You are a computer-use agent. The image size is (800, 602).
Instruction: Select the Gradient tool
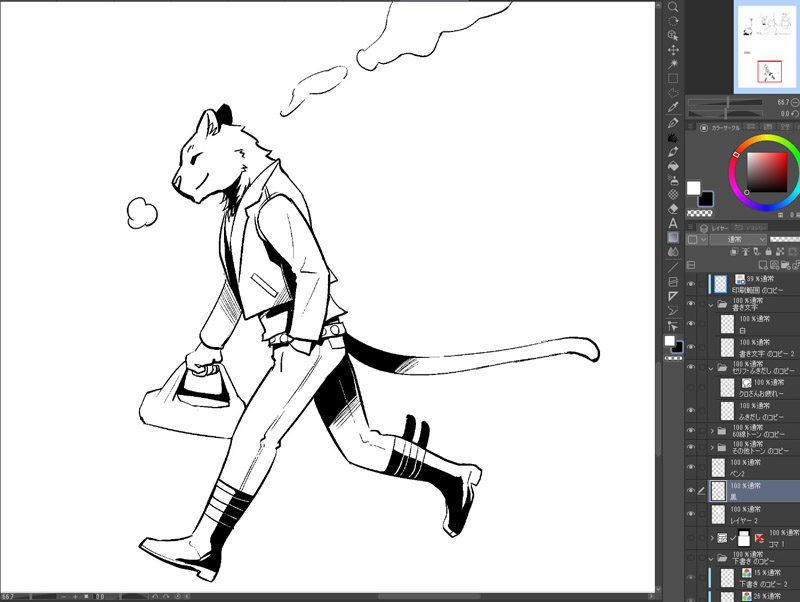tap(673, 237)
